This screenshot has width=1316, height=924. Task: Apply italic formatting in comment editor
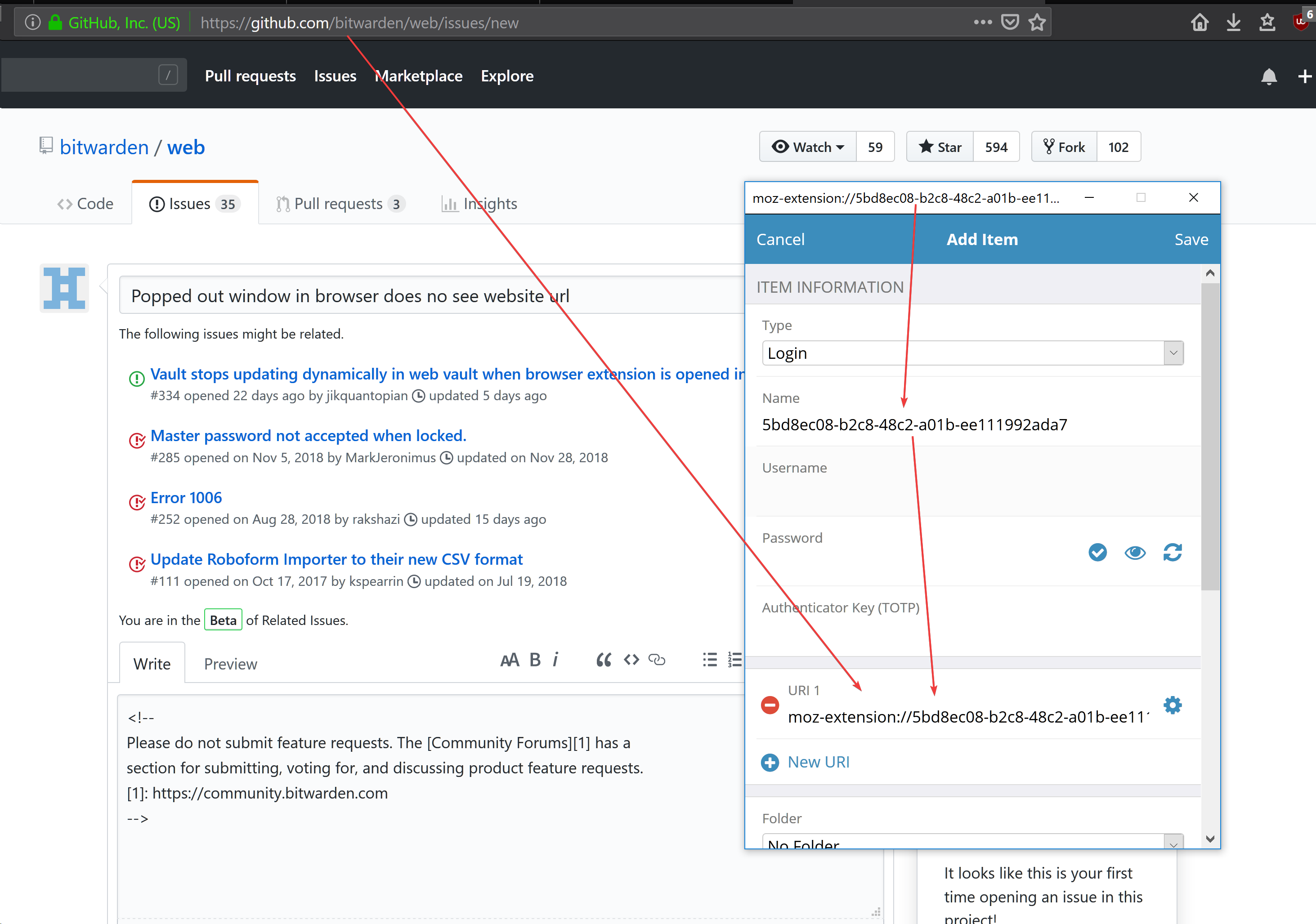click(555, 660)
